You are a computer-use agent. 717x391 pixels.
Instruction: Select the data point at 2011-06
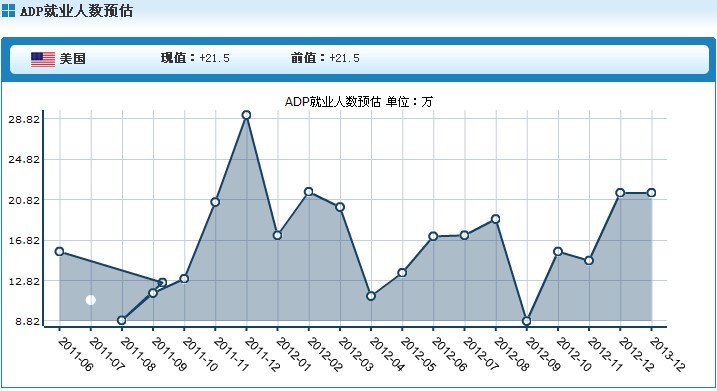(x=59, y=252)
